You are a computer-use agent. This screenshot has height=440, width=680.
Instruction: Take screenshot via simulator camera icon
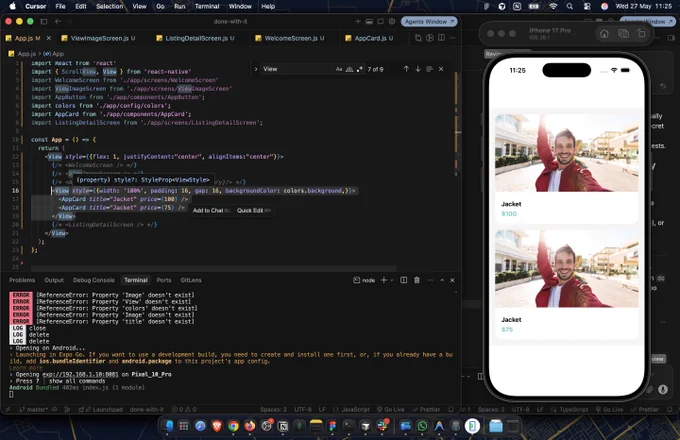[623, 34]
